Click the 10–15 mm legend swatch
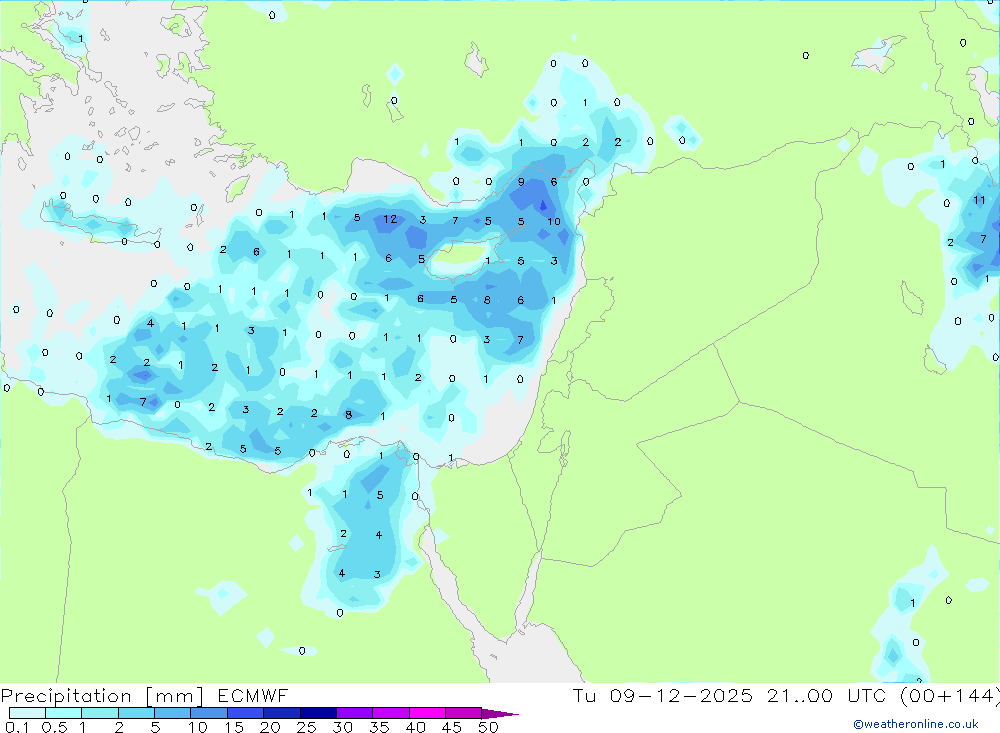 [209, 713]
